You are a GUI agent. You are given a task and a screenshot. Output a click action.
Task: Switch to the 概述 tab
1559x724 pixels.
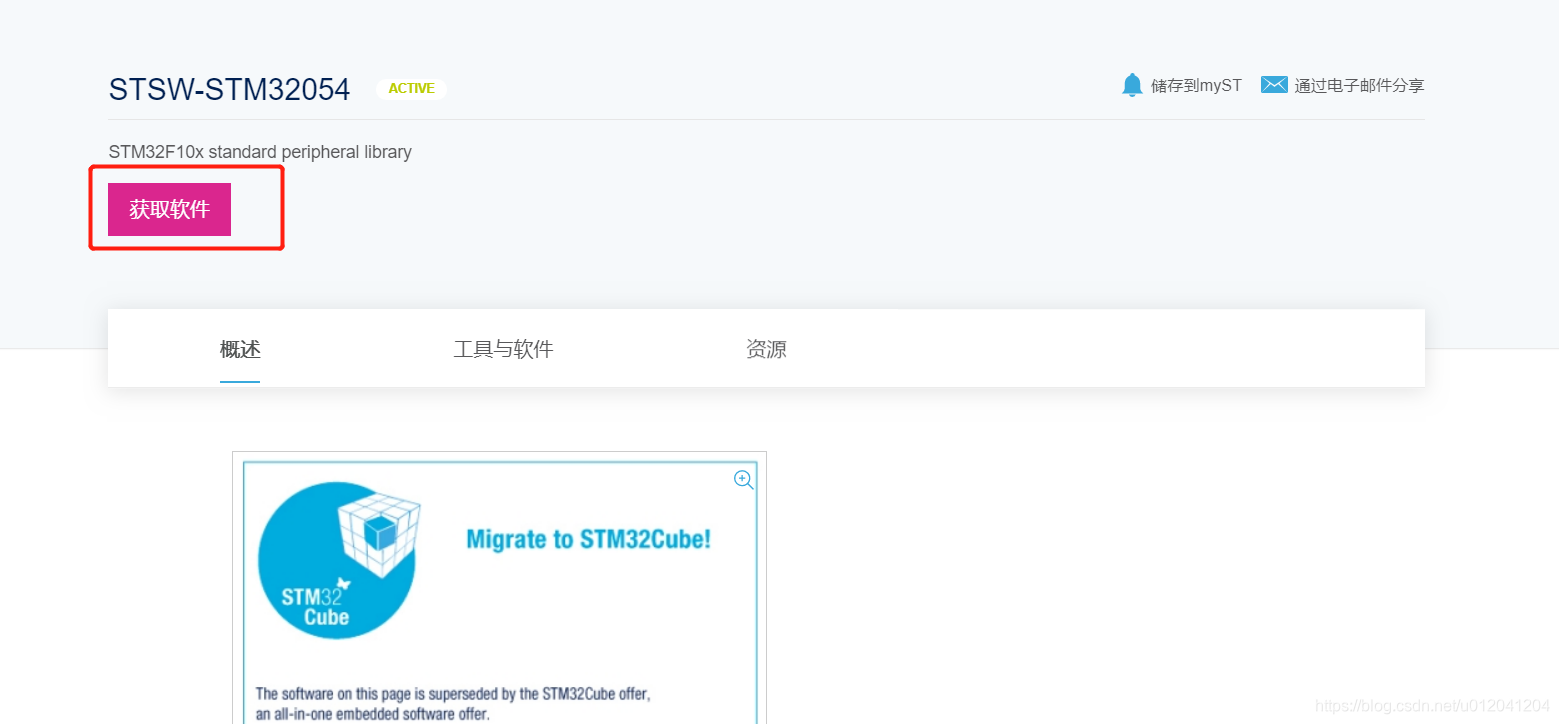click(240, 349)
